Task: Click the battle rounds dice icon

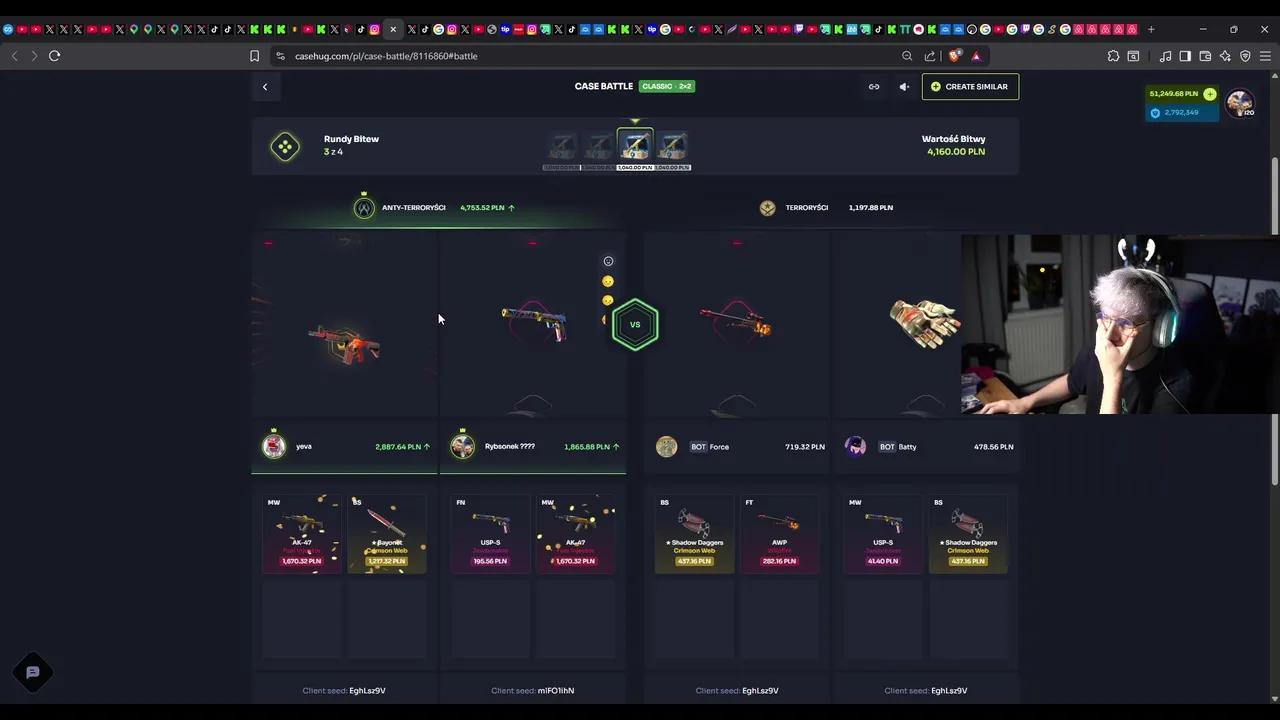Action: (x=285, y=147)
